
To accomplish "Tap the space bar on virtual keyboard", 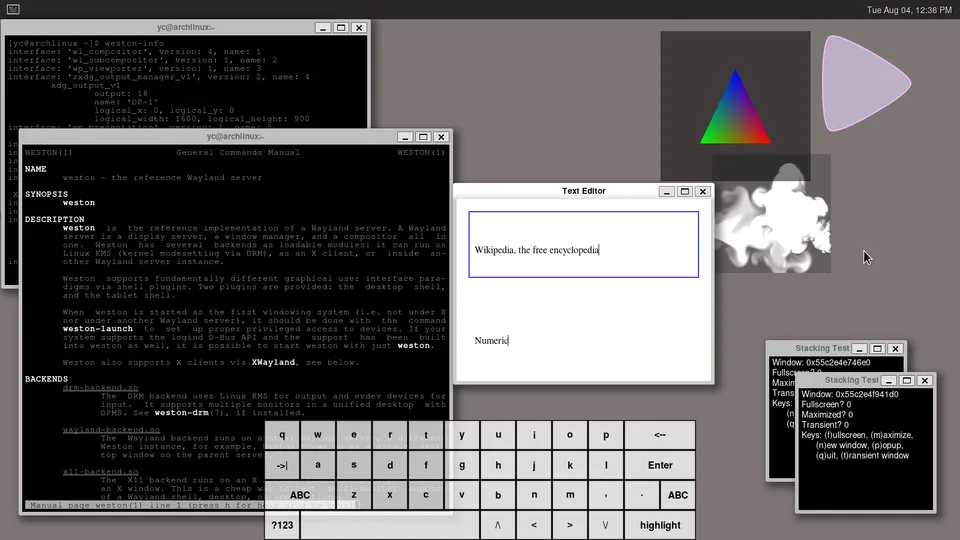I will [390, 525].
